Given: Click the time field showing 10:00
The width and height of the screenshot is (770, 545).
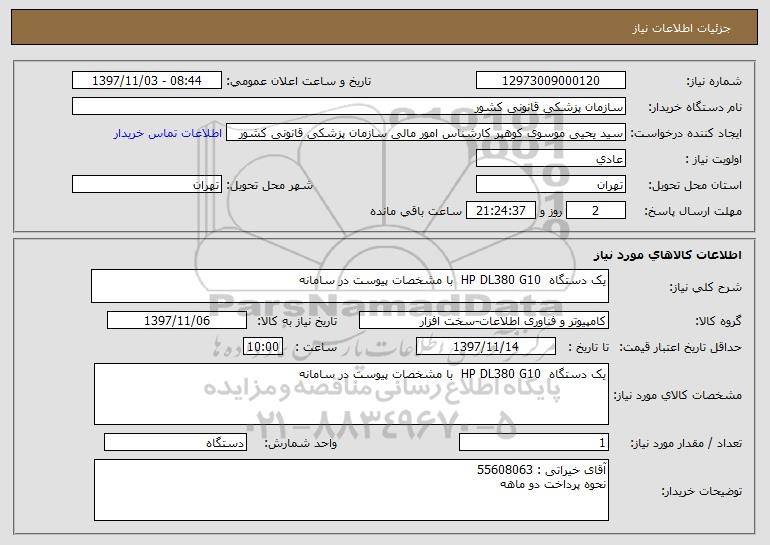Looking at the screenshot, I should click(x=263, y=347).
